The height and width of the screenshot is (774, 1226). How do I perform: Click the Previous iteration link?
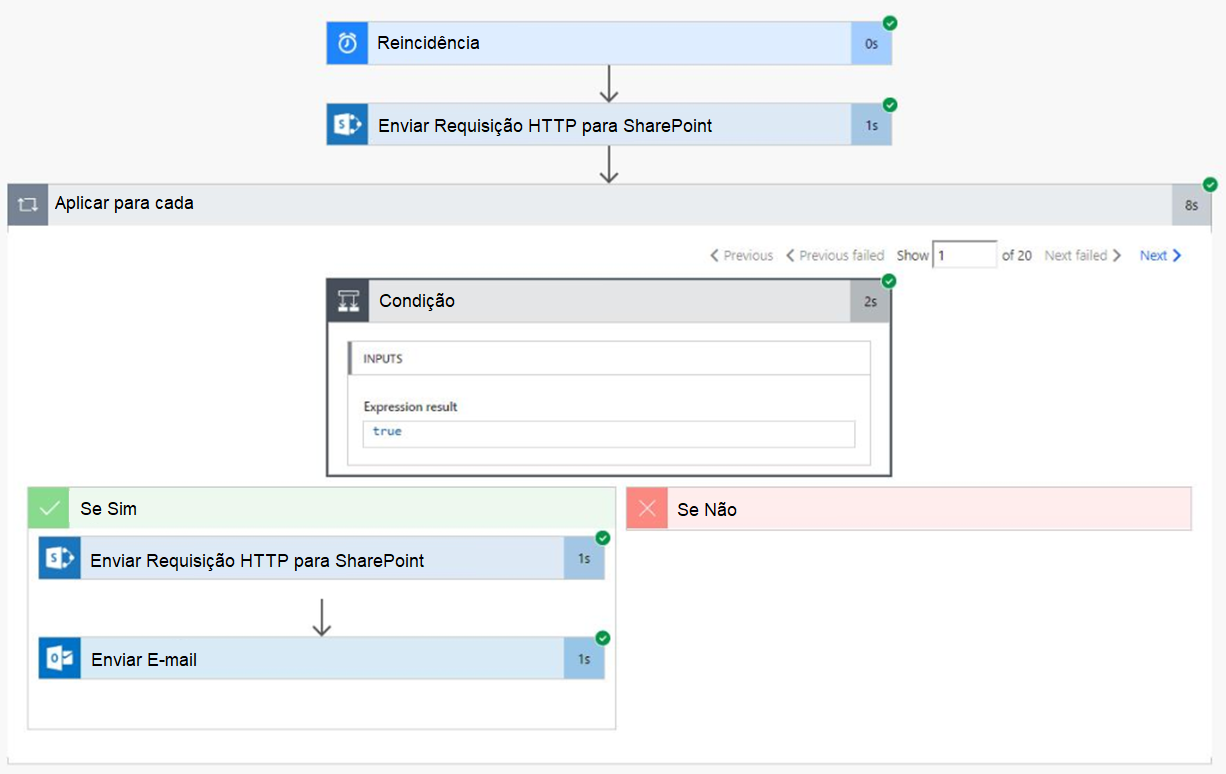coord(741,256)
